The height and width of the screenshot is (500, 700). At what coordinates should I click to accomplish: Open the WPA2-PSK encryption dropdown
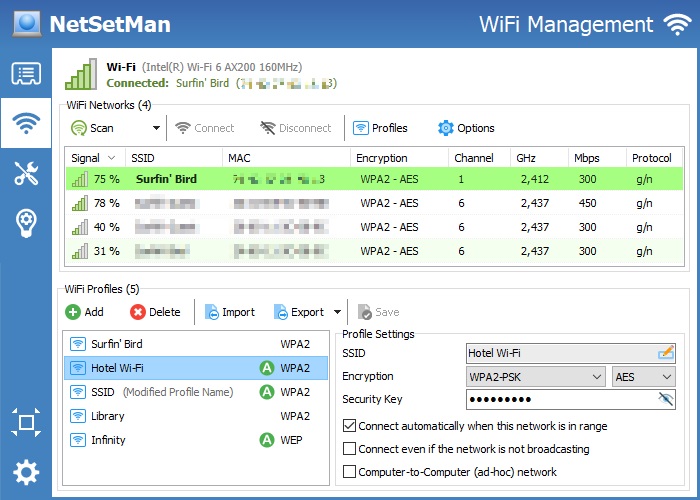pyautogui.click(x=535, y=377)
